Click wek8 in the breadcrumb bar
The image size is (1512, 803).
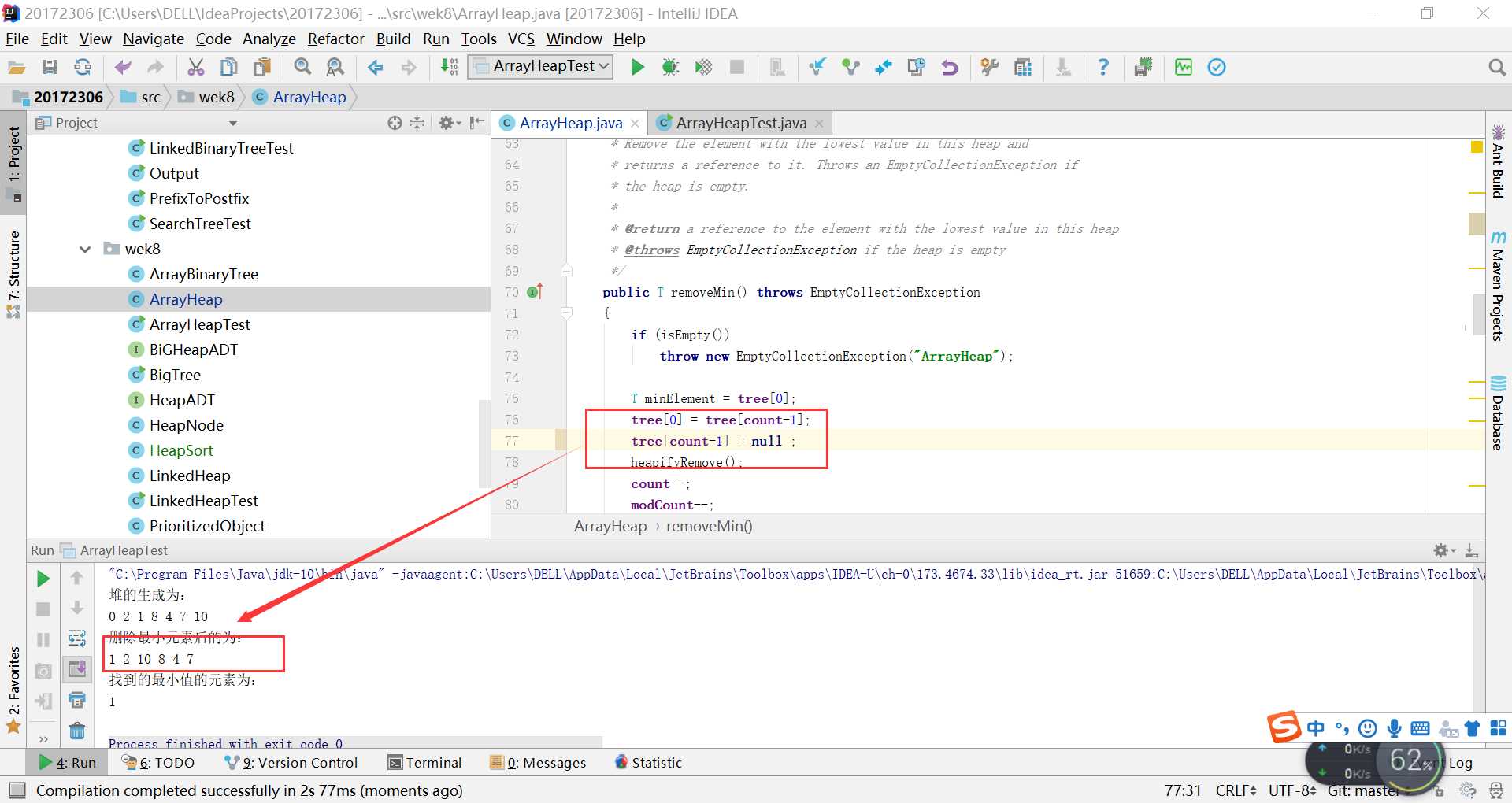[x=207, y=98]
